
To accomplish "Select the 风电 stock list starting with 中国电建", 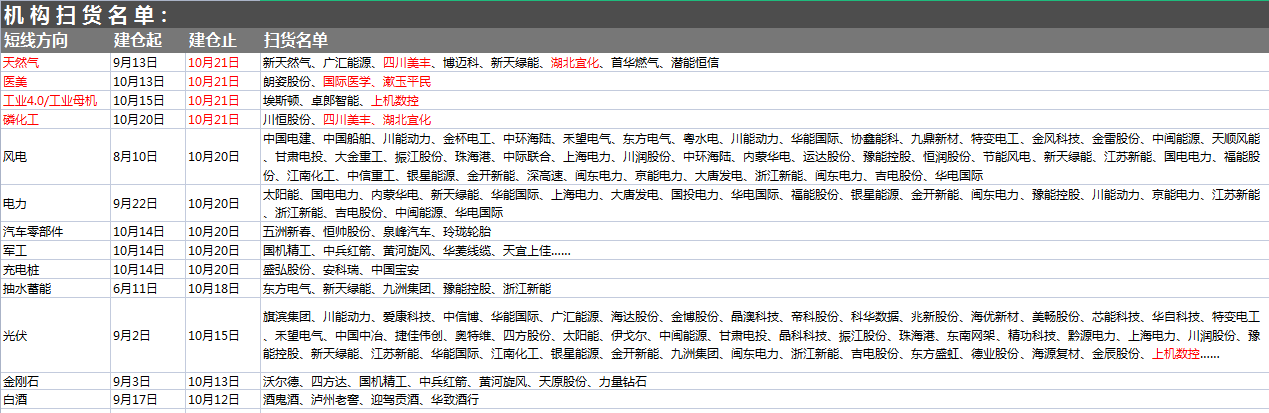I will point(764,157).
